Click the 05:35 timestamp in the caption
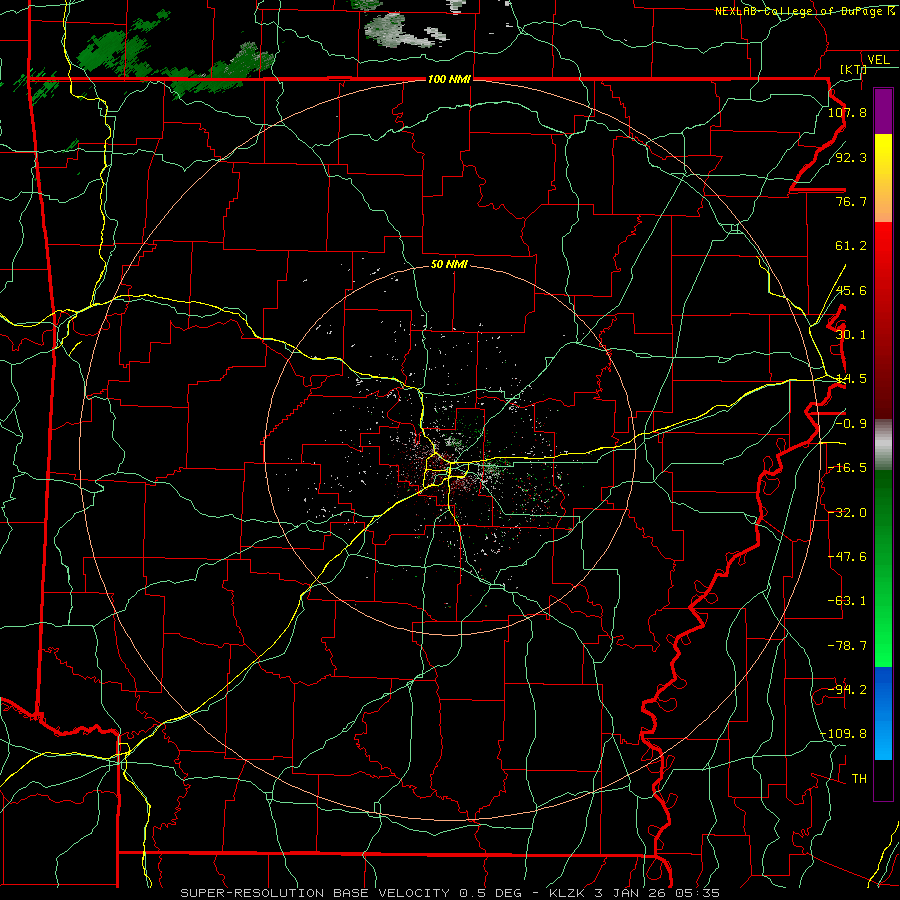Viewport: 900px width, 900px height. [697, 893]
